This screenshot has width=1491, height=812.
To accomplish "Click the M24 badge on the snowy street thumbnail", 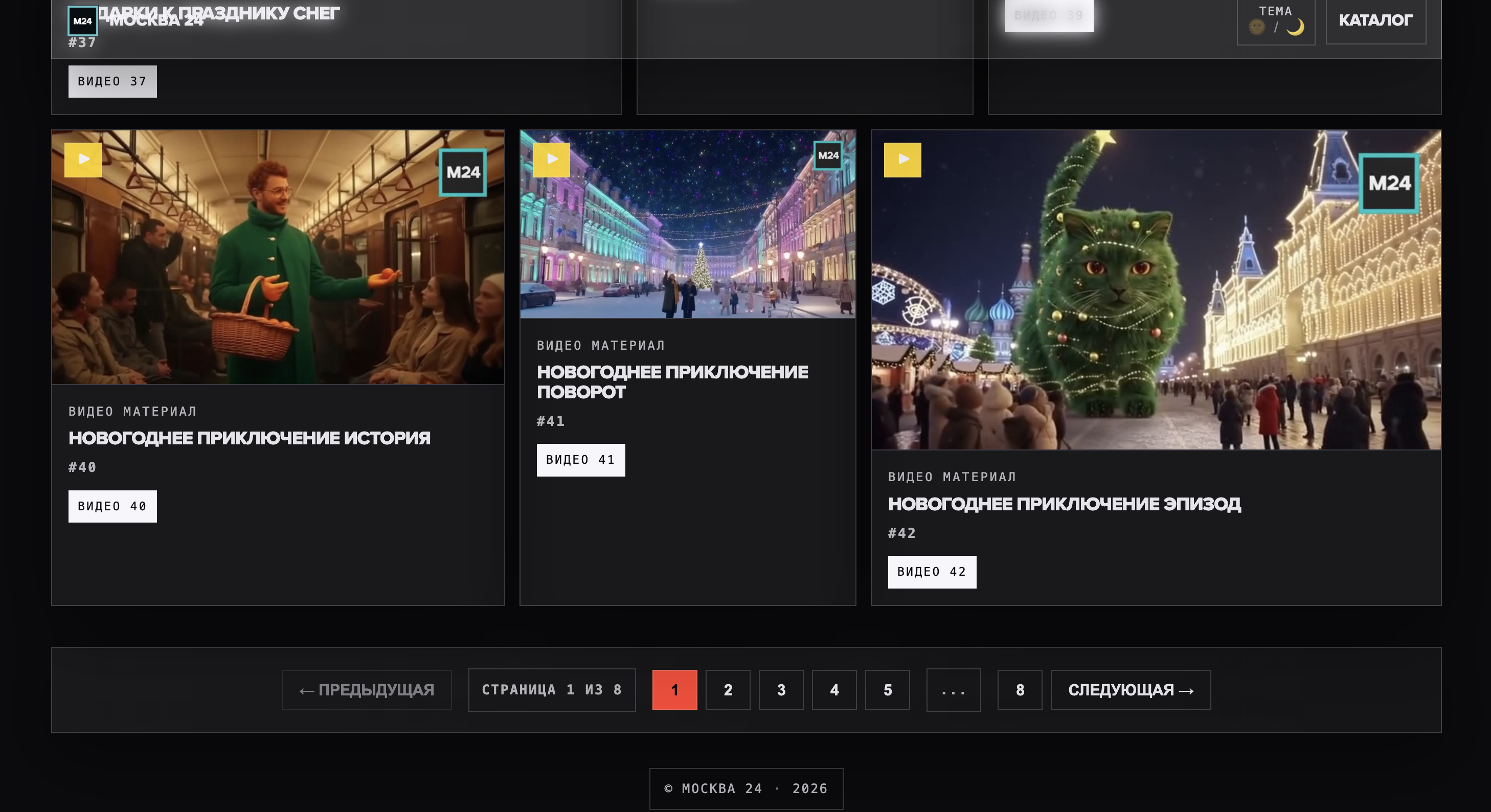I will click(x=828, y=155).
